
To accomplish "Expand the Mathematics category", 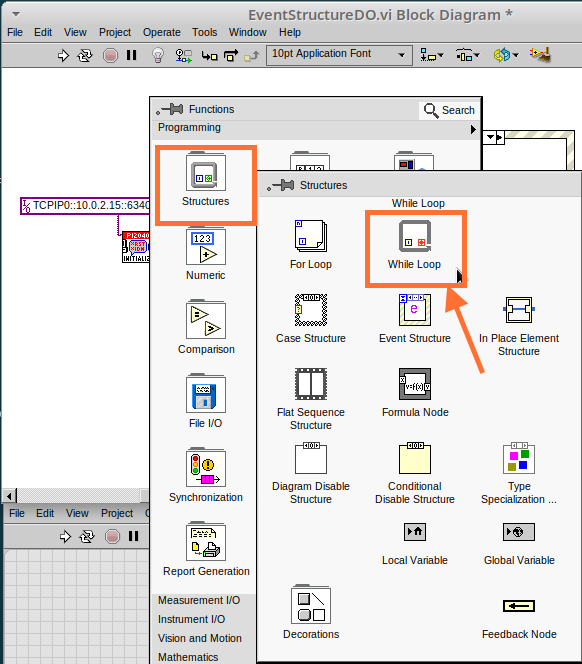I will 188,657.
